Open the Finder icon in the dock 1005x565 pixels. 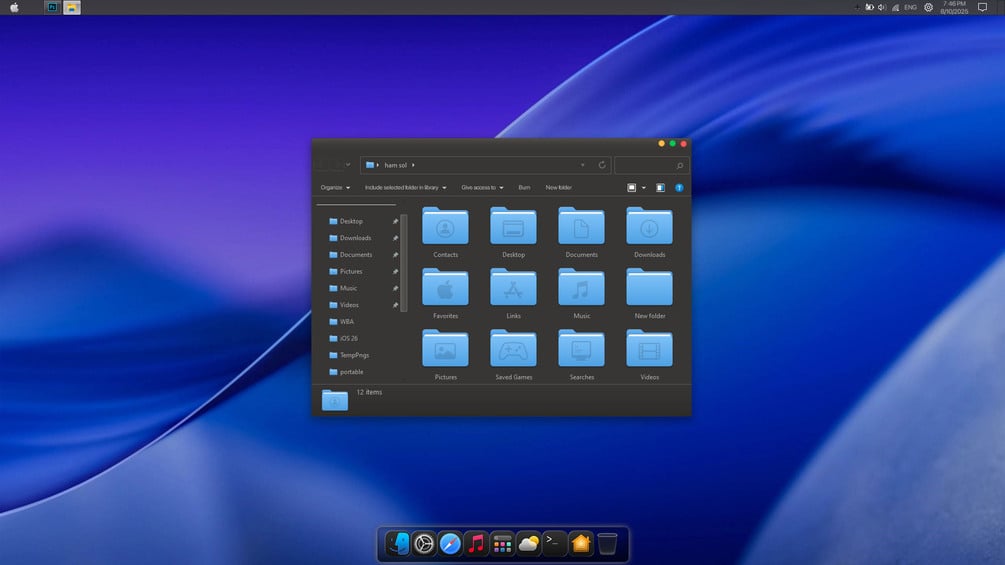pos(397,544)
